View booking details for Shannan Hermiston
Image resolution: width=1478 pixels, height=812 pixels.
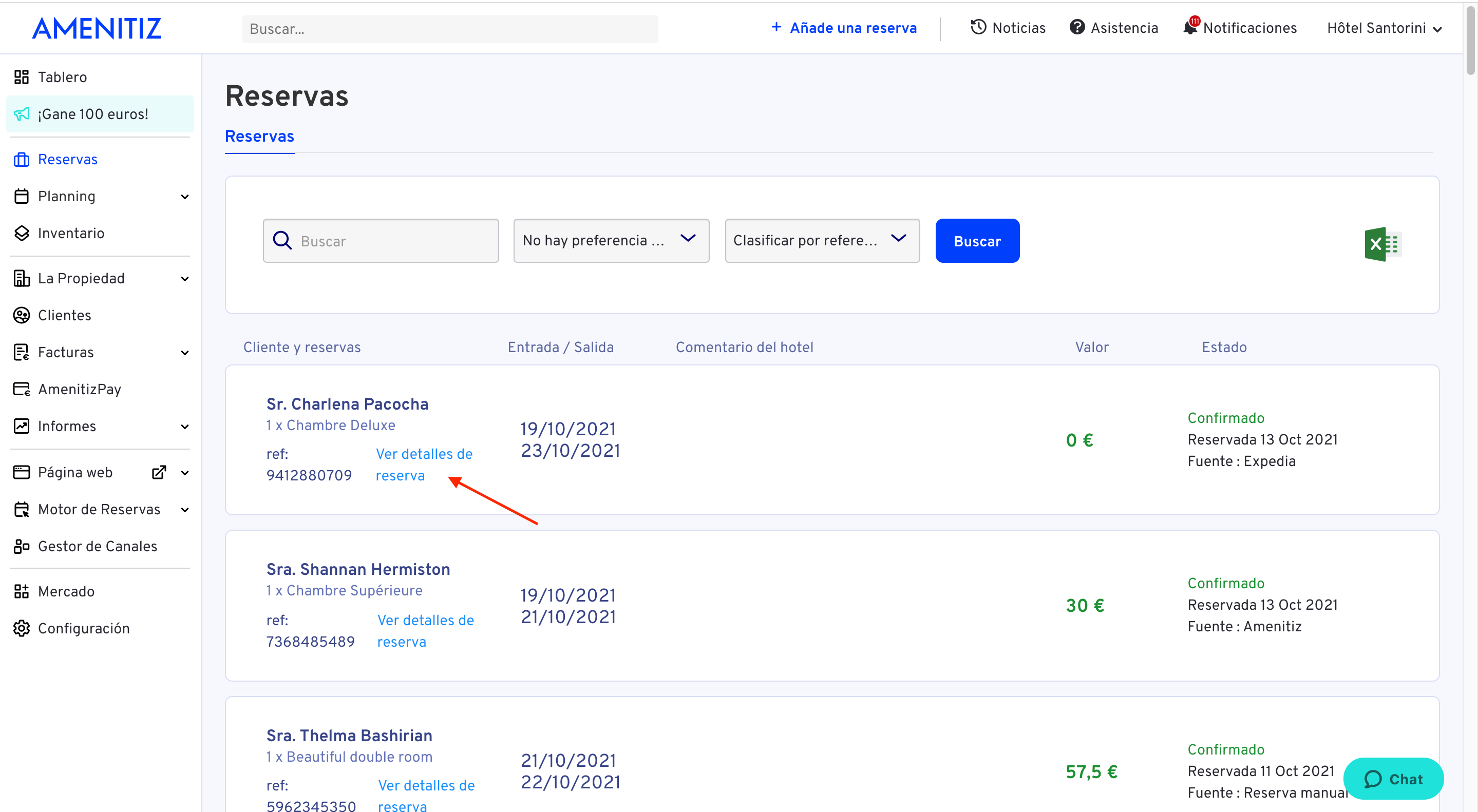tap(426, 631)
